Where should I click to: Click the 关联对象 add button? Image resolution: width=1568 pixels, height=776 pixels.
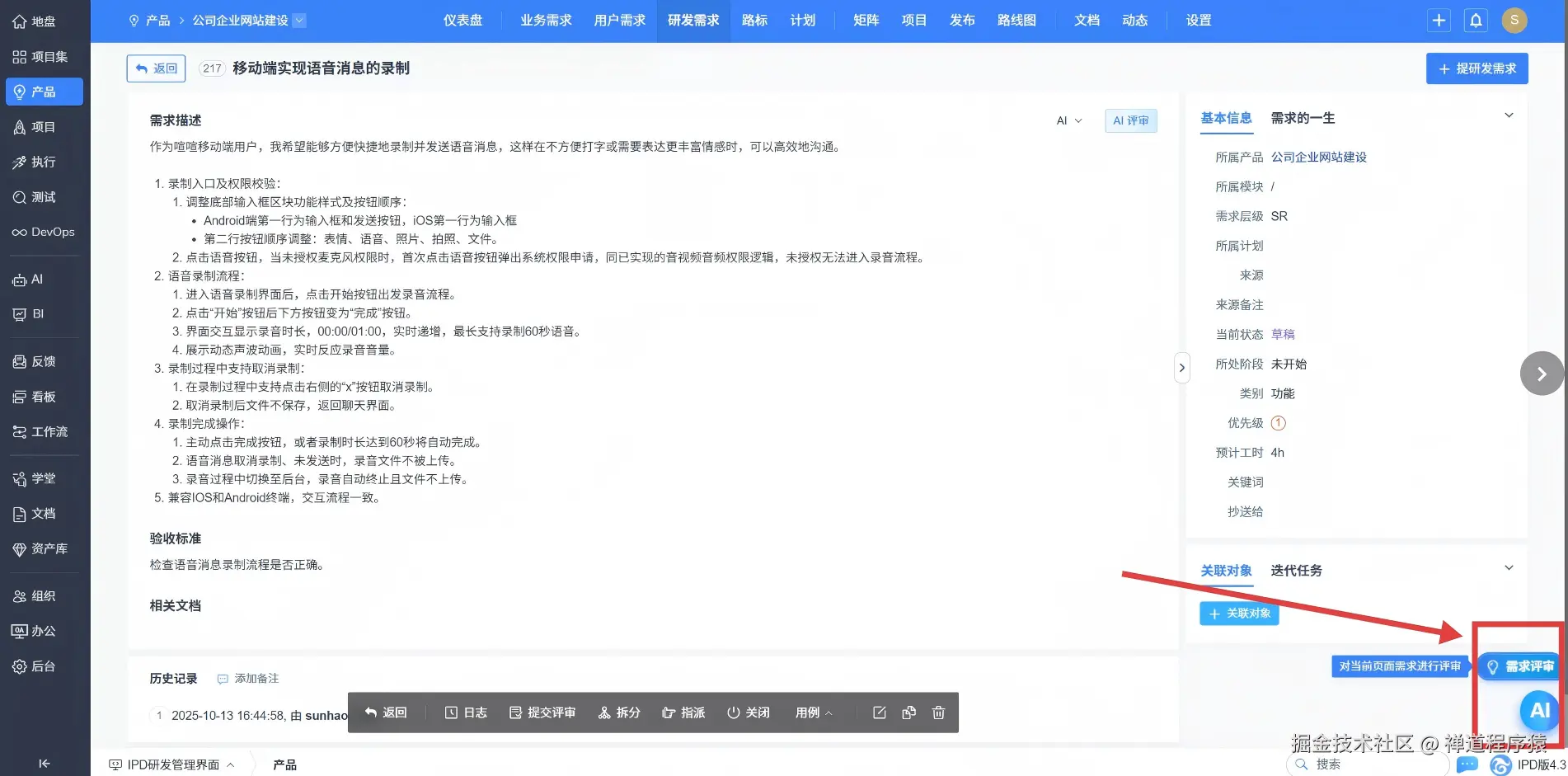pyautogui.click(x=1238, y=614)
